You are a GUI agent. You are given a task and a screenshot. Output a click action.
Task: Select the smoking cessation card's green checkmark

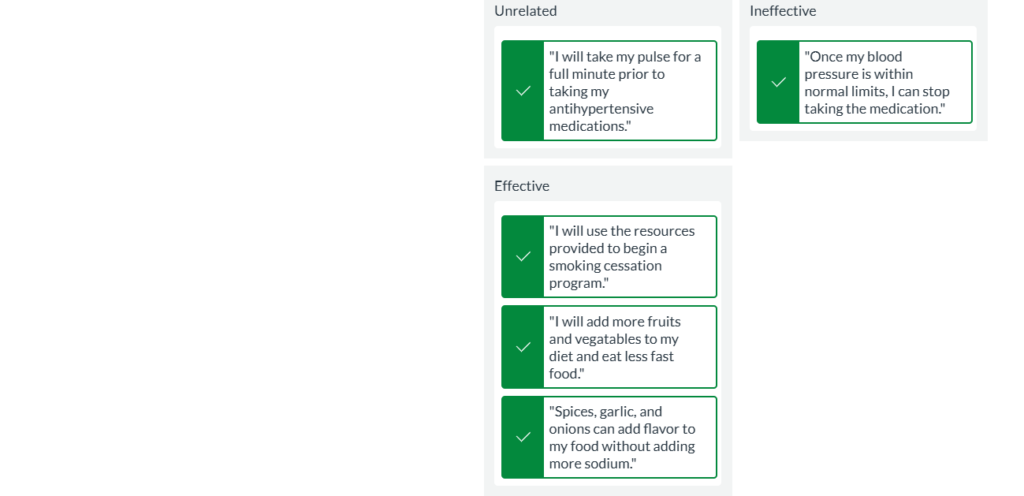(x=522, y=257)
